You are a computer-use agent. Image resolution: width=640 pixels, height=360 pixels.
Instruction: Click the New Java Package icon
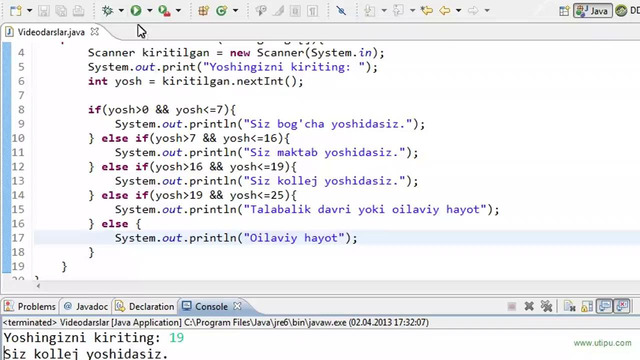pyautogui.click(x=203, y=11)
